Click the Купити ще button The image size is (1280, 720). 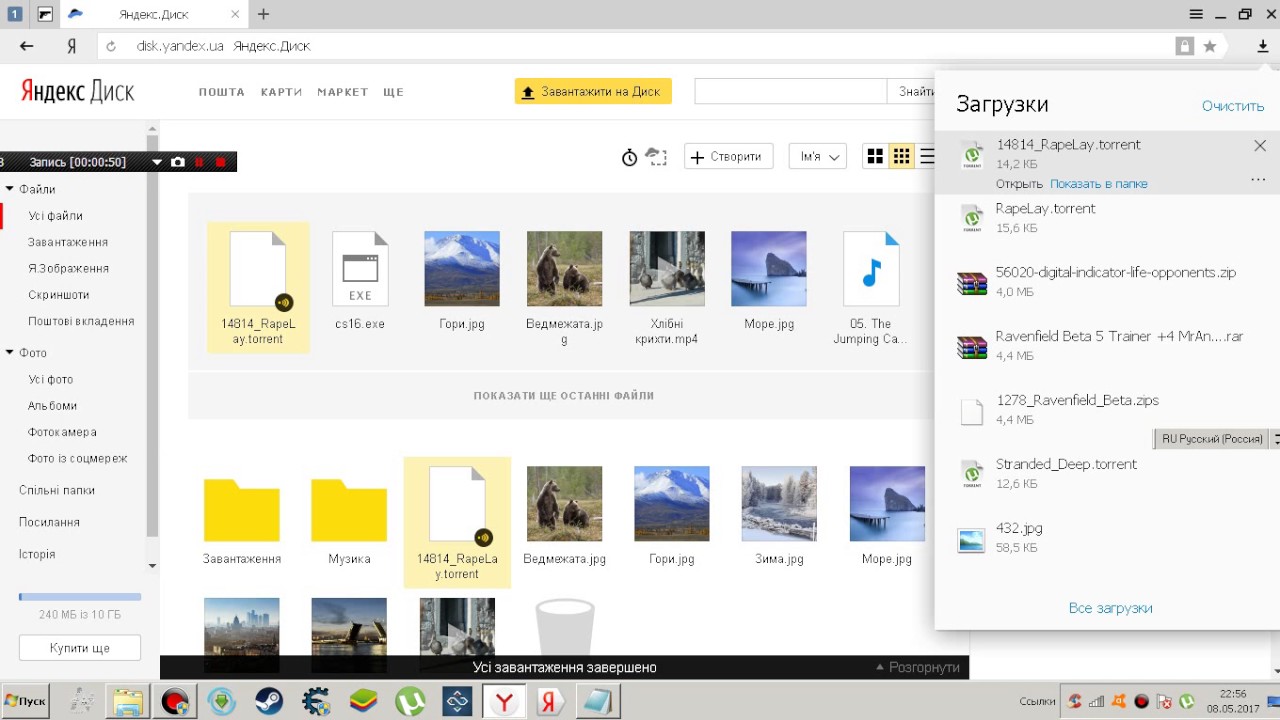[80, 648]
